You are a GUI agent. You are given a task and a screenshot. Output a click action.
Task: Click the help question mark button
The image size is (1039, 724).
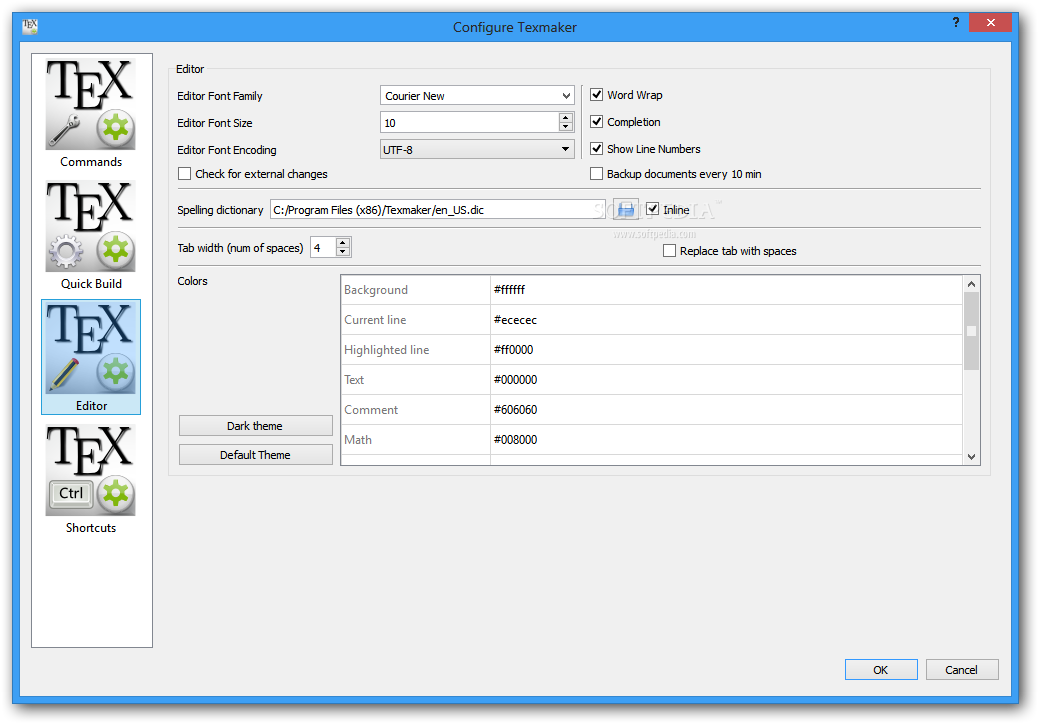tap(956, 23)
